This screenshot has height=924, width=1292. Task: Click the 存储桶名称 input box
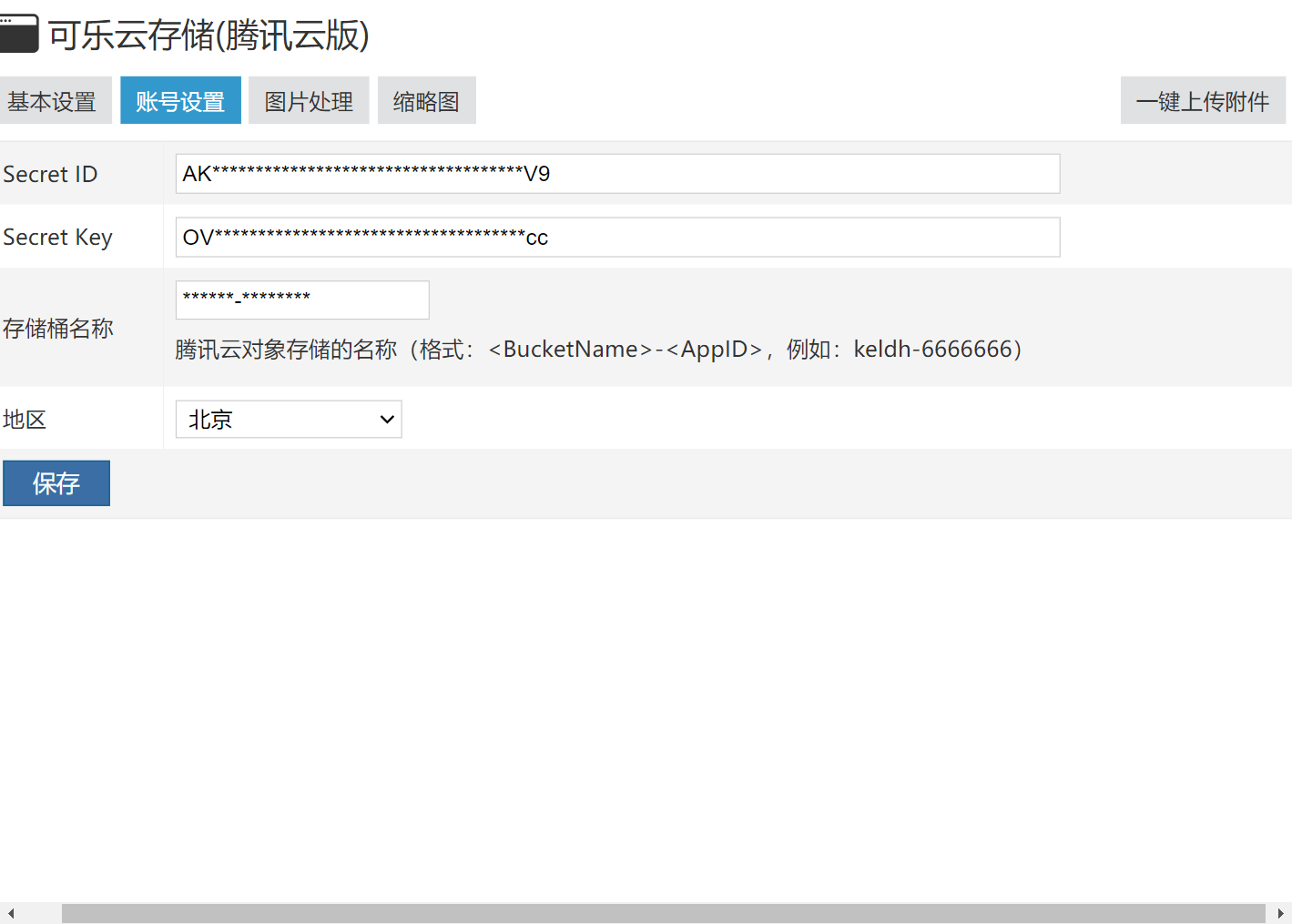(302, 300)
